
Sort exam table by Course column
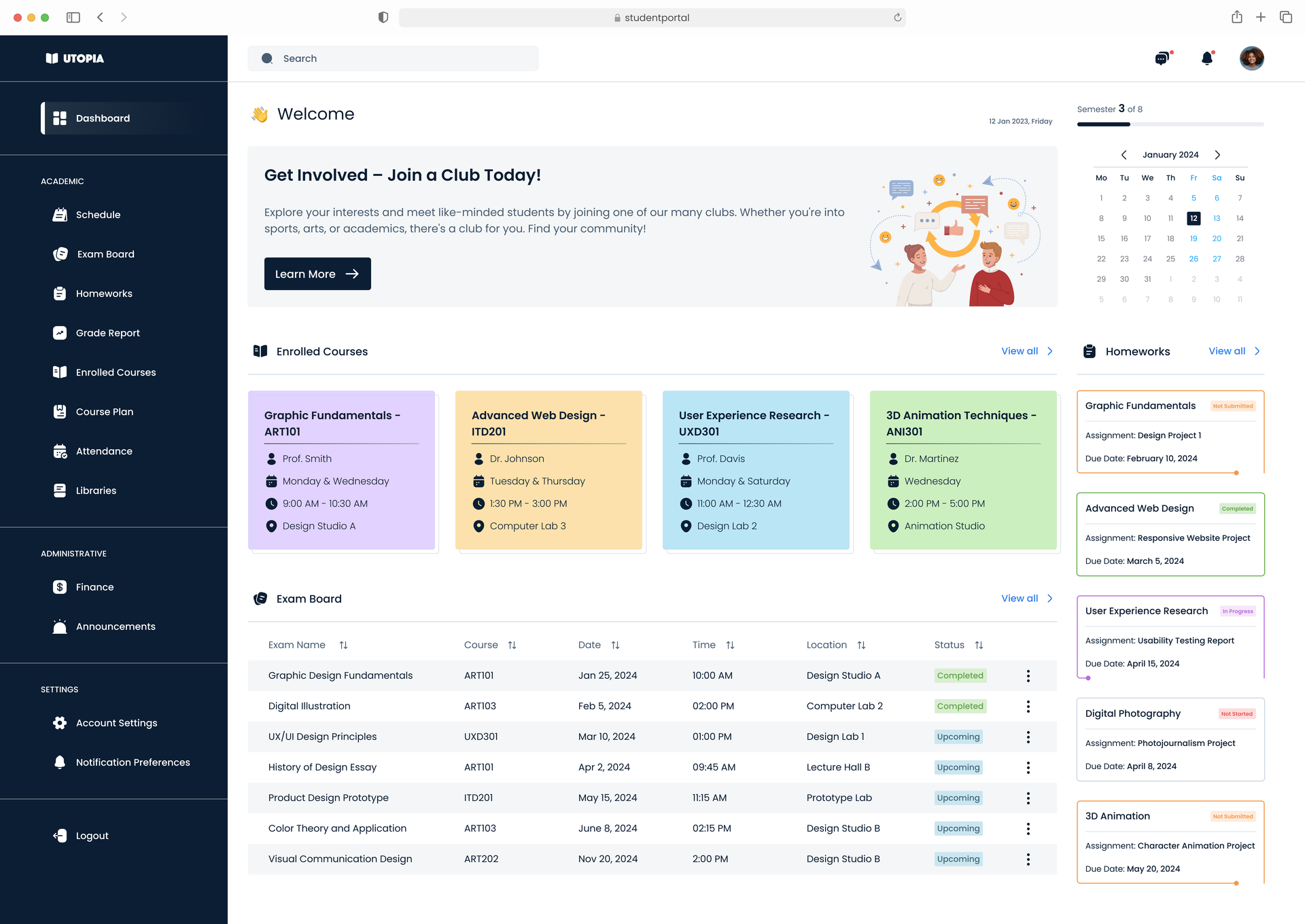pyautogui.click(x=512, y=645)
